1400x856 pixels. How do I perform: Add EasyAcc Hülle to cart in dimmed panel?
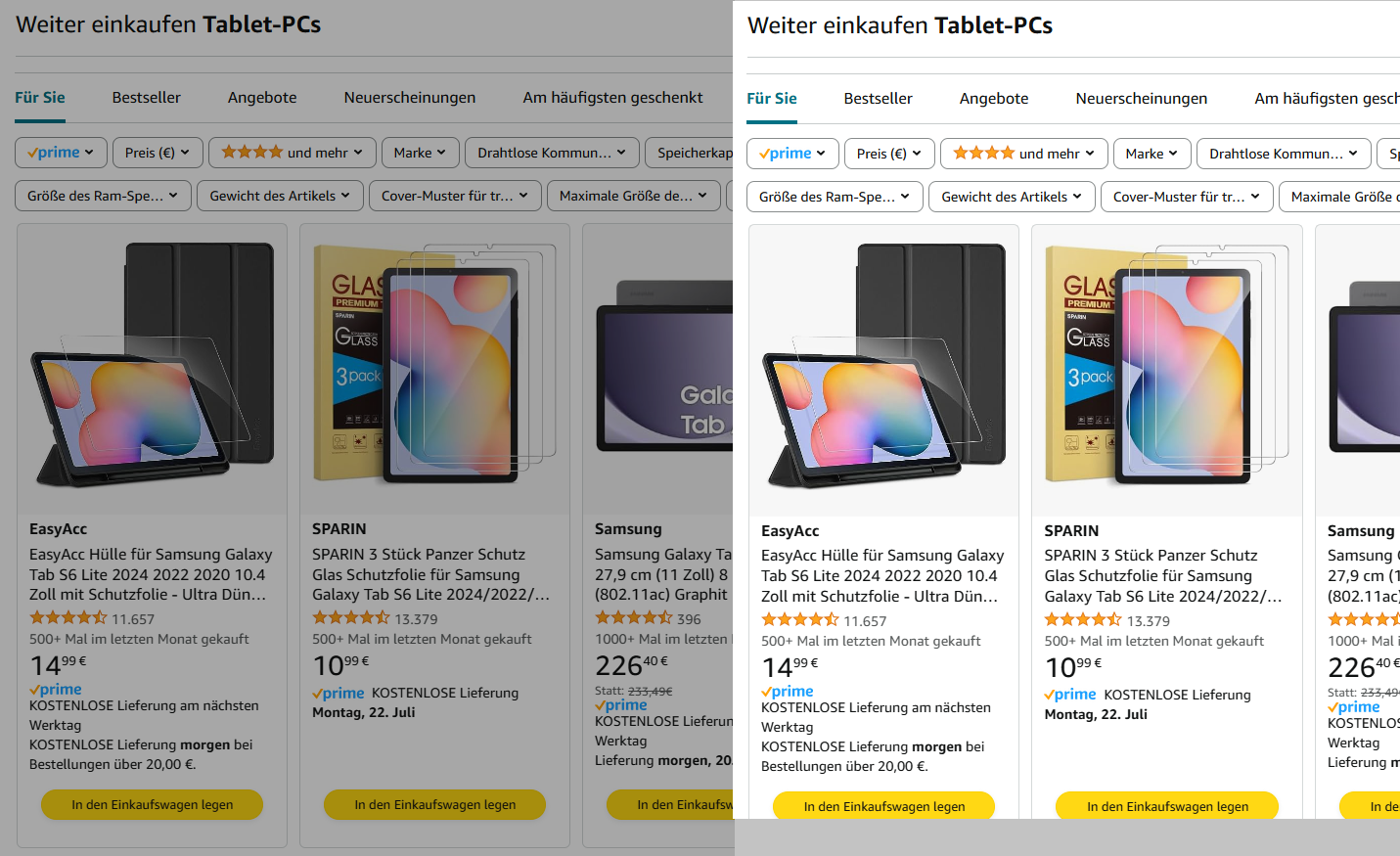coord(152,804)
